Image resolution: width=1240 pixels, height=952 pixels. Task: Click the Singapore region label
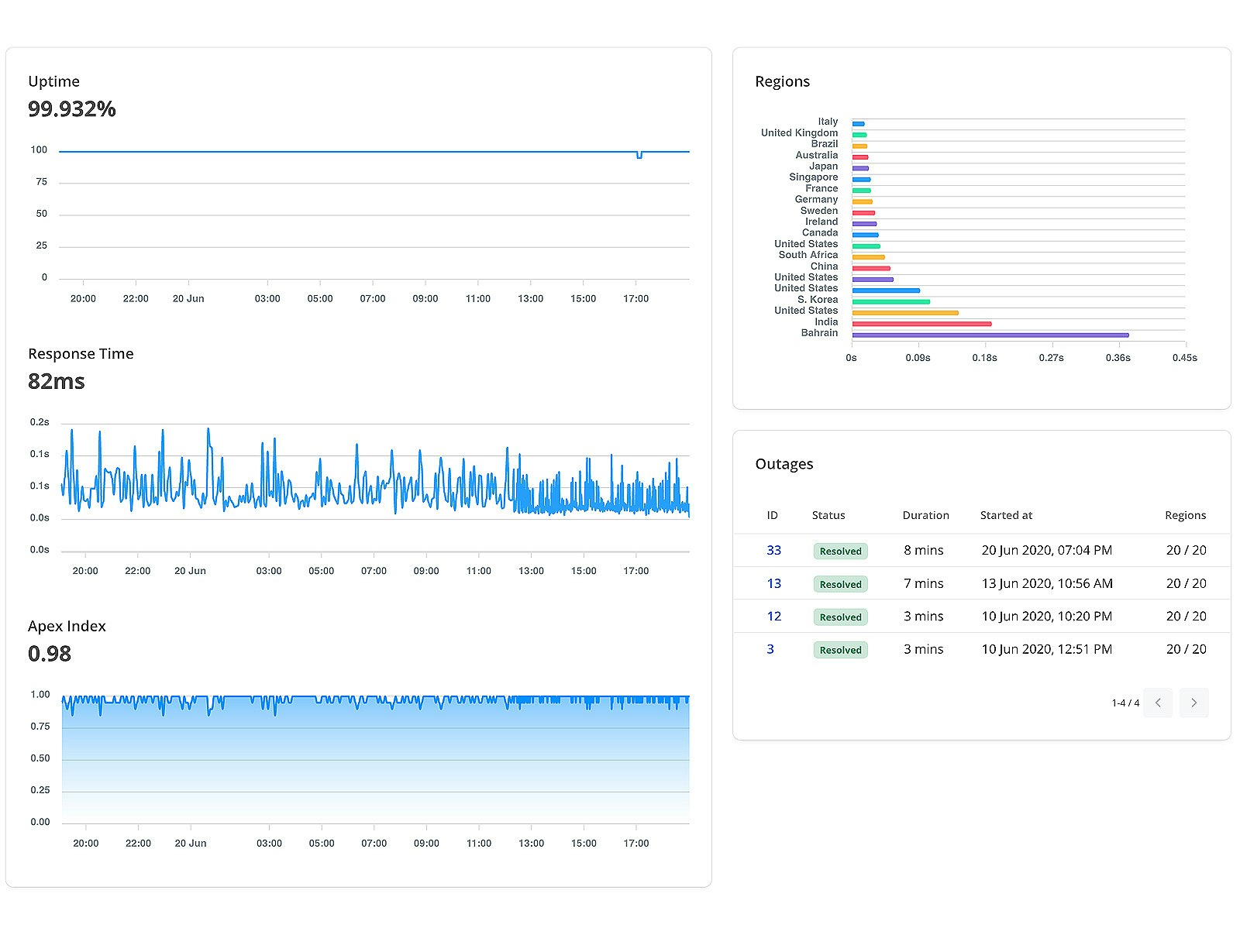click(813, 177)
